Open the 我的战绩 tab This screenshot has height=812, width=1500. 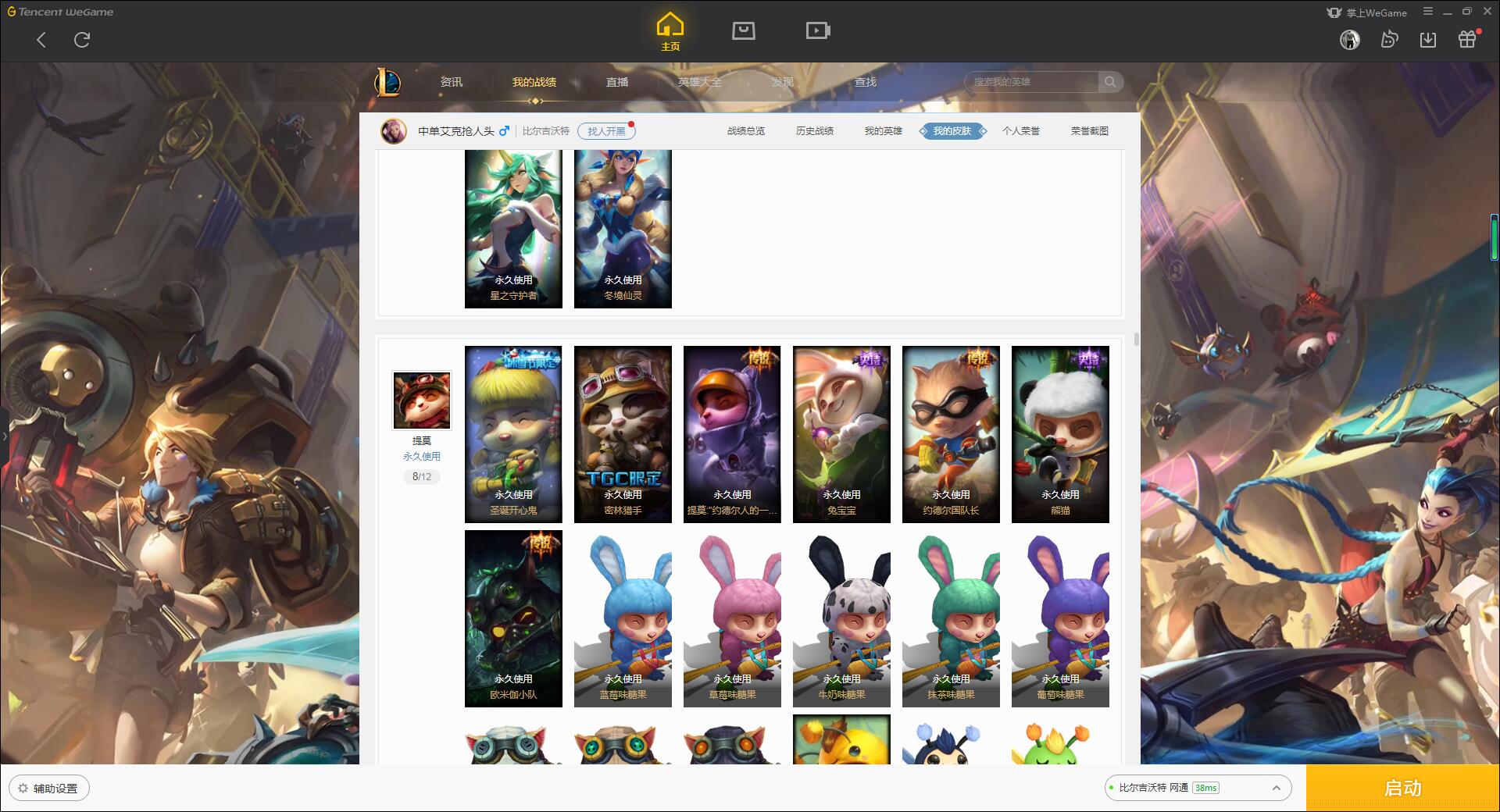coord(534,82)
